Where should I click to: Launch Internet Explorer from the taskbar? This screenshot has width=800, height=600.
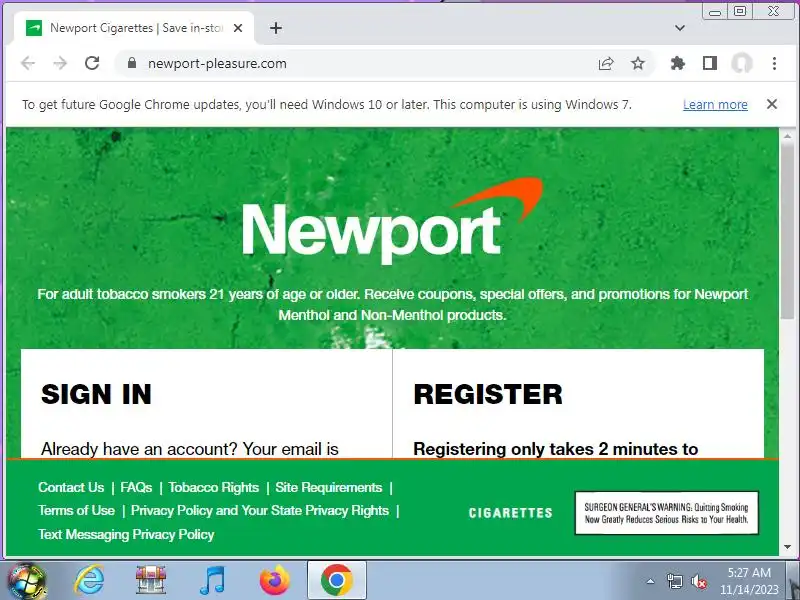89,580
